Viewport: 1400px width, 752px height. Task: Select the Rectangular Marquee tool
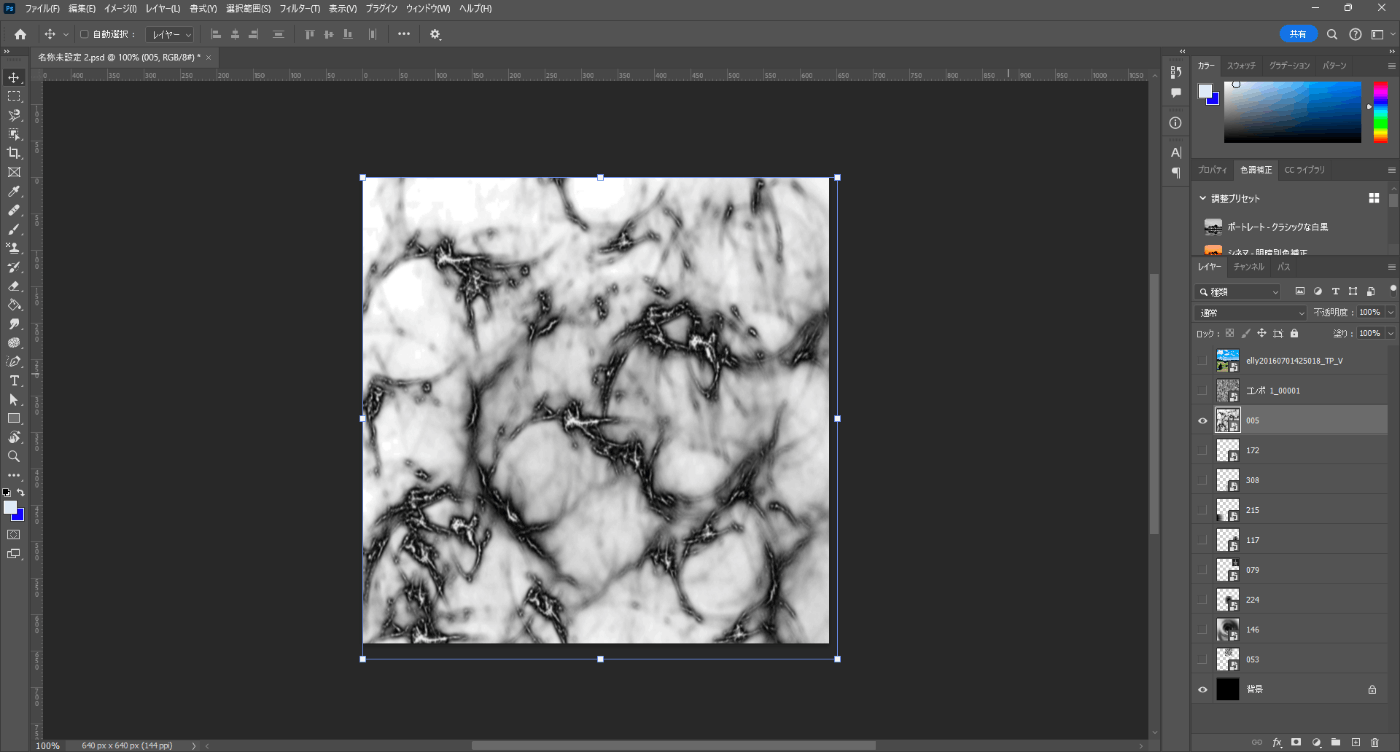click(x=14, y=96)
